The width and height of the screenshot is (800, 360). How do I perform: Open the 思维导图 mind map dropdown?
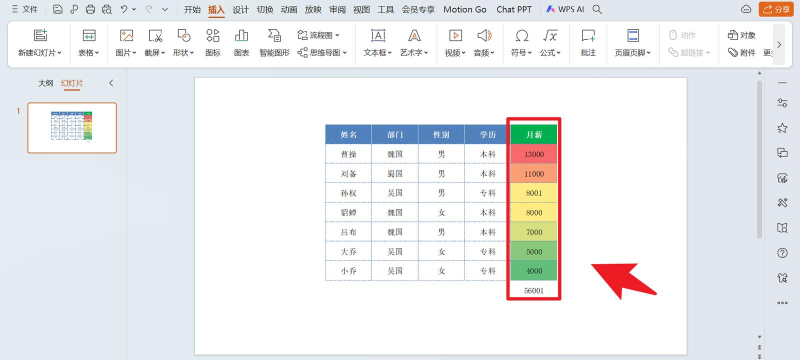pos(322,52)
